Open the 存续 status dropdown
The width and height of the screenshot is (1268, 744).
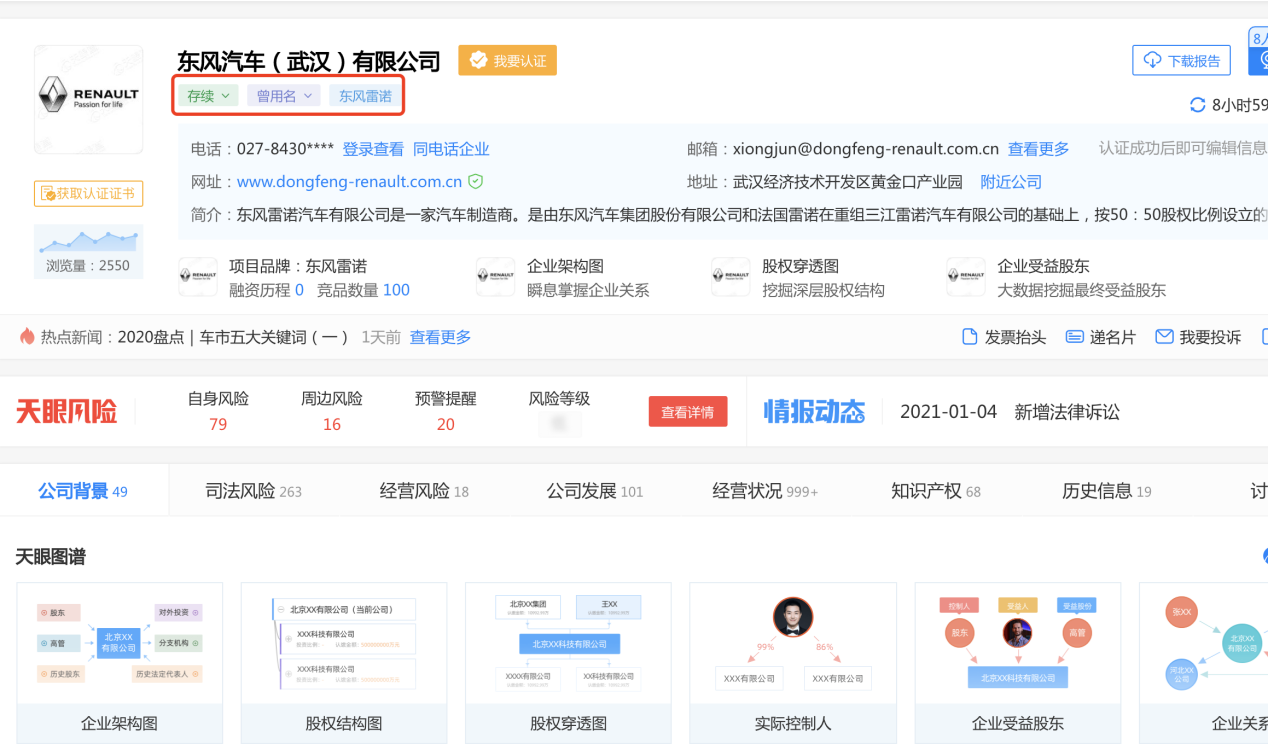[208, 96]
